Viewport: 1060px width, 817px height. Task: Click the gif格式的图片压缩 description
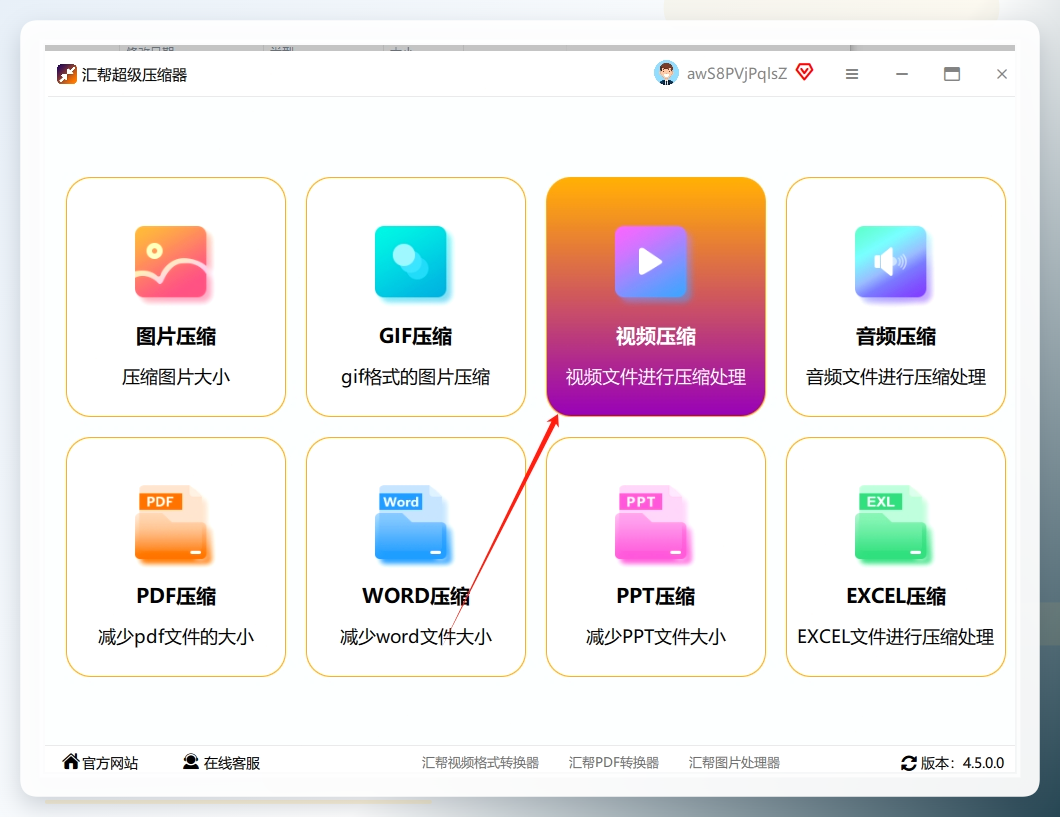(x=416, y=377)
